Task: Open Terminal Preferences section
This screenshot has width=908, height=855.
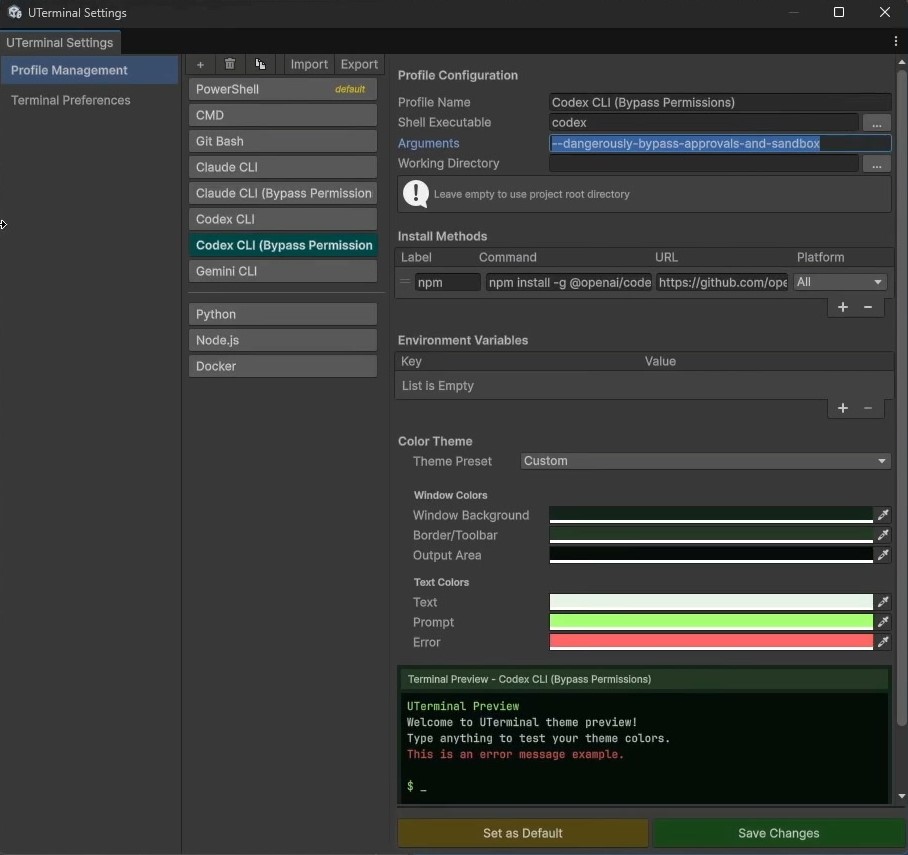Action: [71, 100]
